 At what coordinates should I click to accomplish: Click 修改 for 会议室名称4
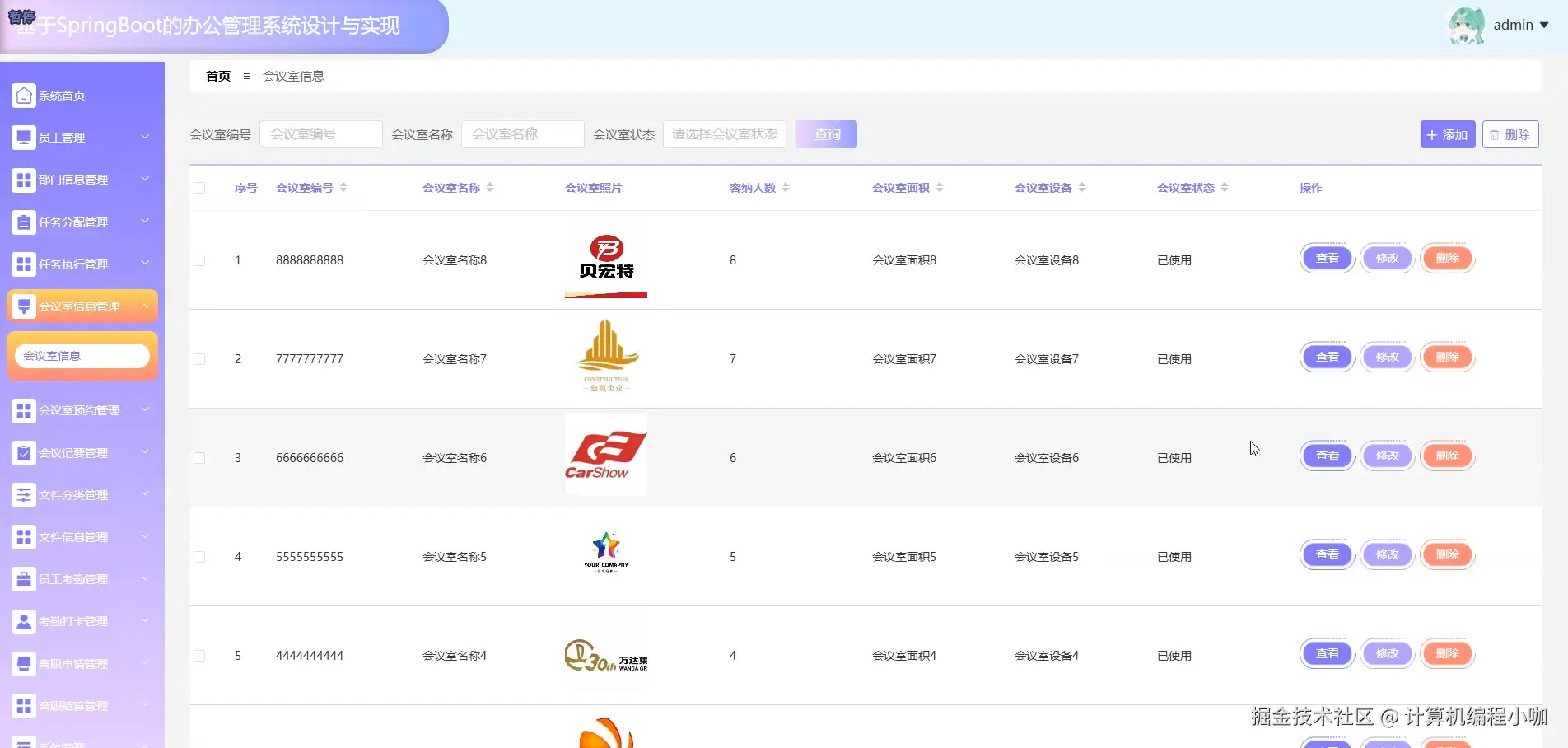click(x=1388, y=654)
